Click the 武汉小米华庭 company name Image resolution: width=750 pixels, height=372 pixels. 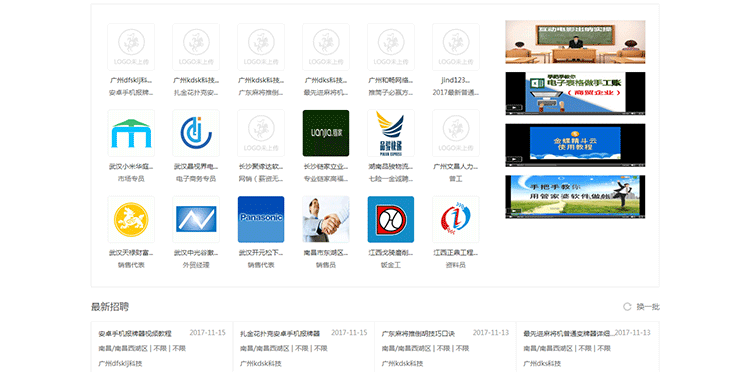pyautogui.click(x=131, y=167)
